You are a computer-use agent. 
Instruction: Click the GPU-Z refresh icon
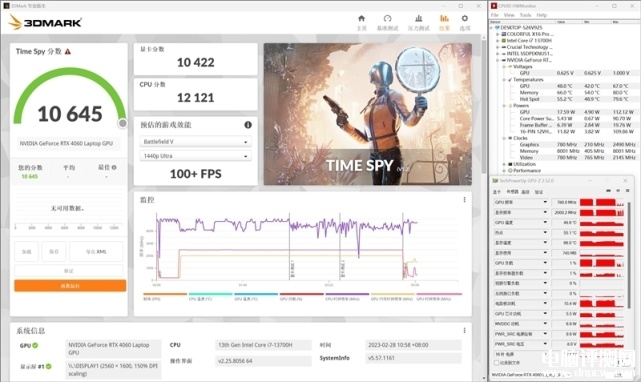tap(618, 191)
